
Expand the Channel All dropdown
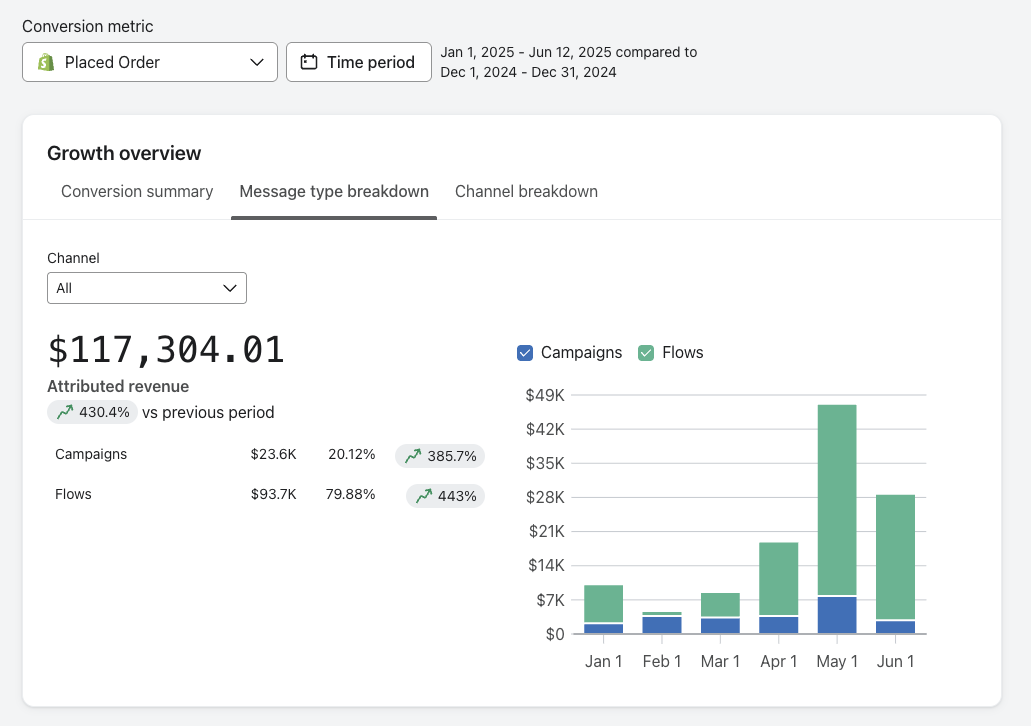(147, 288)
